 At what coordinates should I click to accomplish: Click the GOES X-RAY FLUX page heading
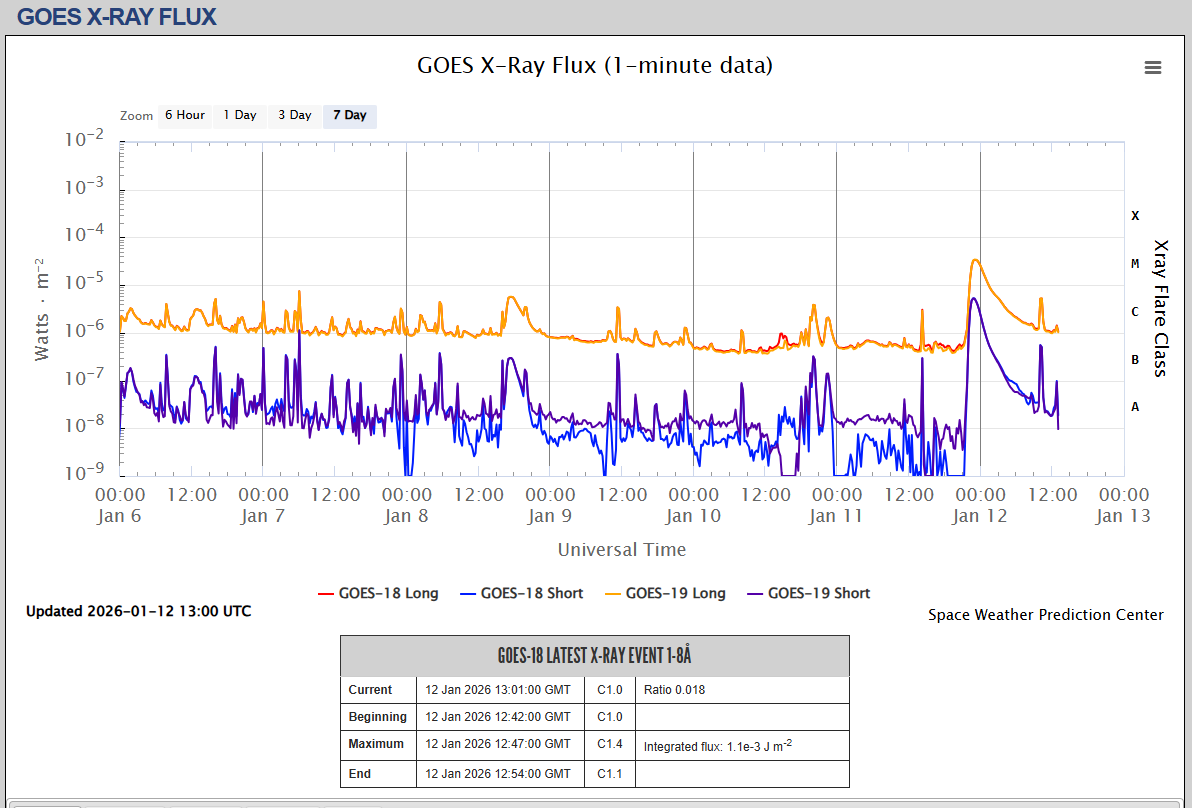click(x=117, y=16)
